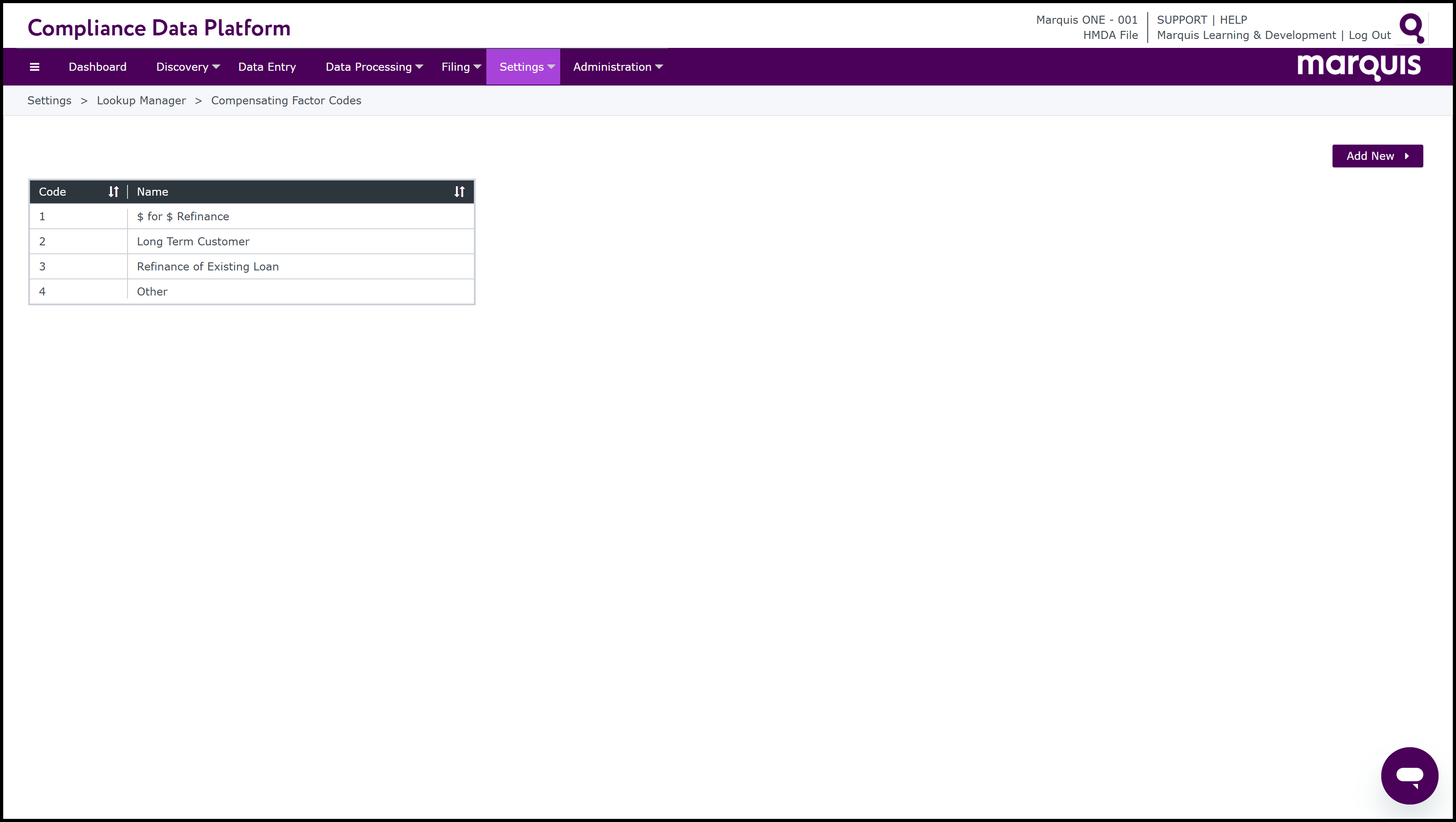Click the Add New button
Viewport: 1456px width, 822px height.
coord(1377,156)
